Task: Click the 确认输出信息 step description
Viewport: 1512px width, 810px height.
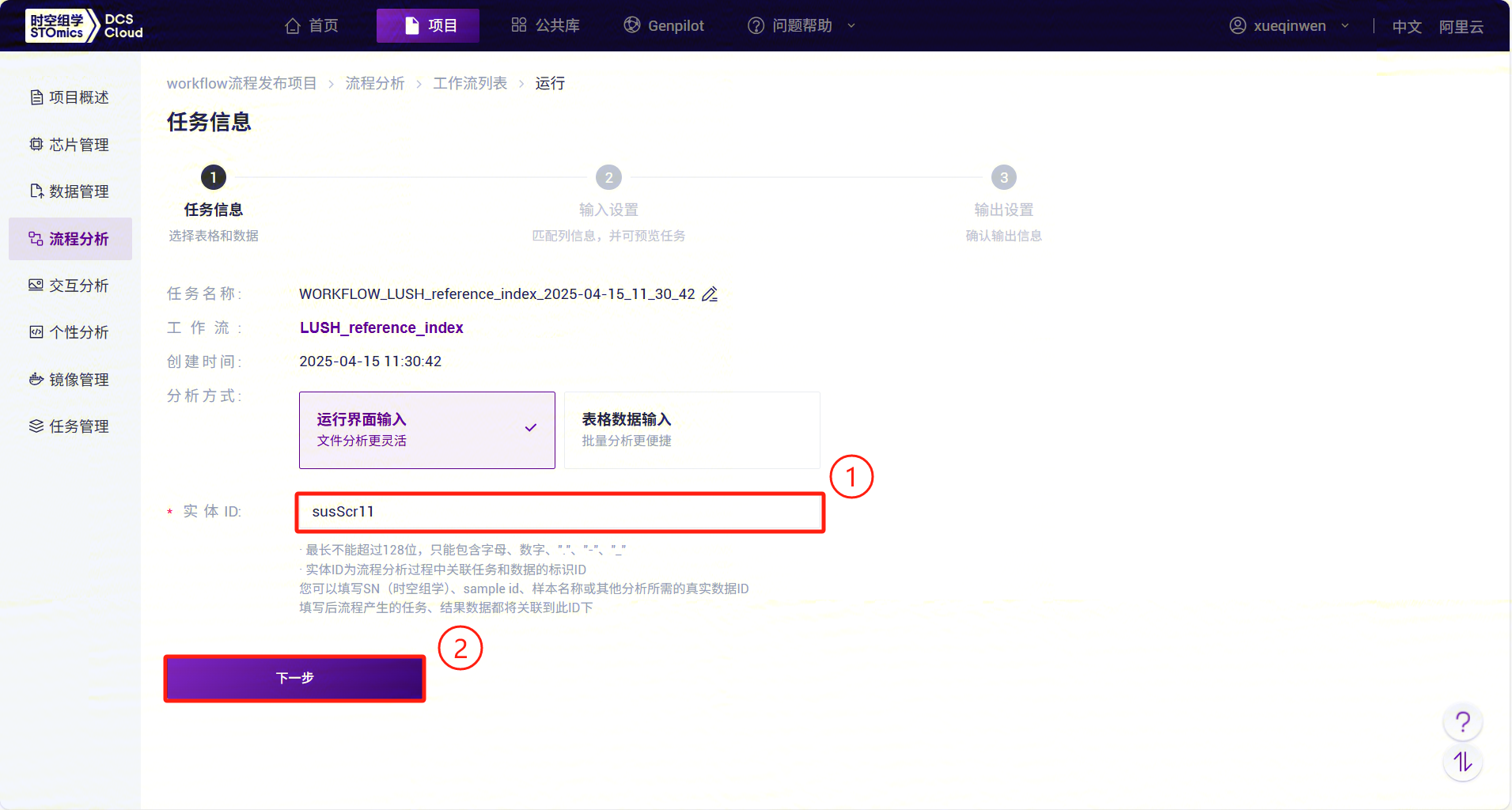Action: pyautogui.click(x=1004, y=236)
